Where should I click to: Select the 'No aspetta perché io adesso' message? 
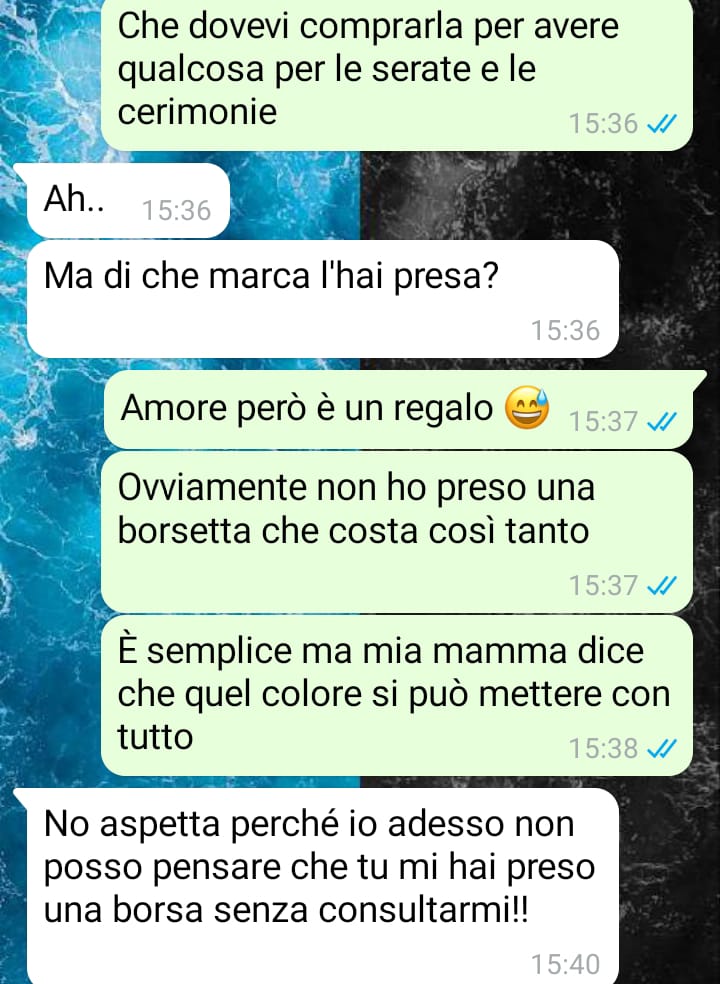click(323, 886)
